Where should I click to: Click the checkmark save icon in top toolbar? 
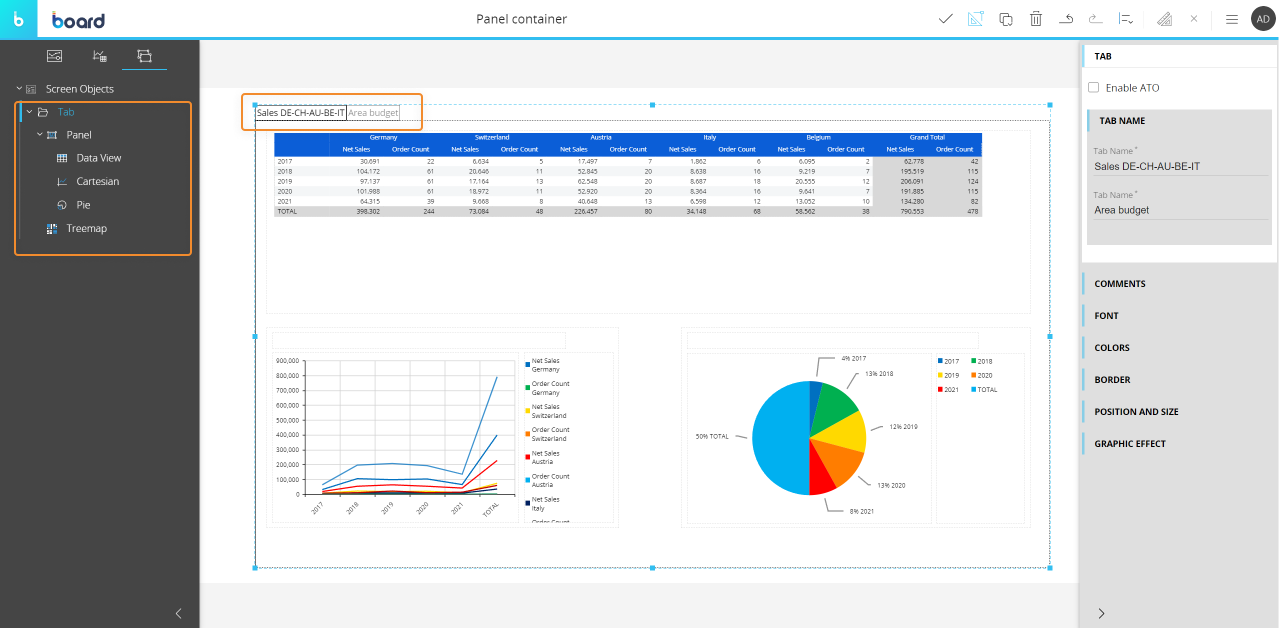click(945, 19)
